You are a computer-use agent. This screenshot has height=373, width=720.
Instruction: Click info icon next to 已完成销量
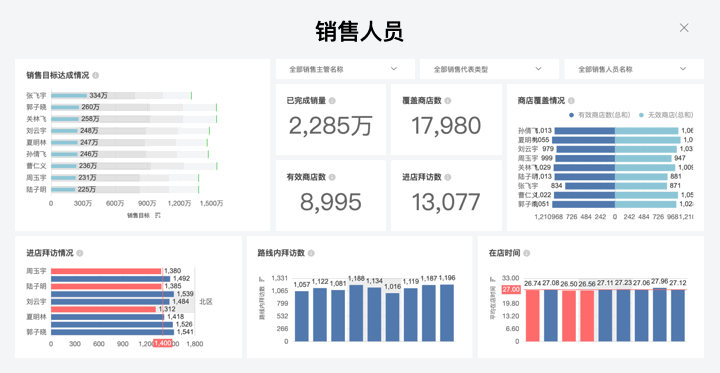coord(332,101)
